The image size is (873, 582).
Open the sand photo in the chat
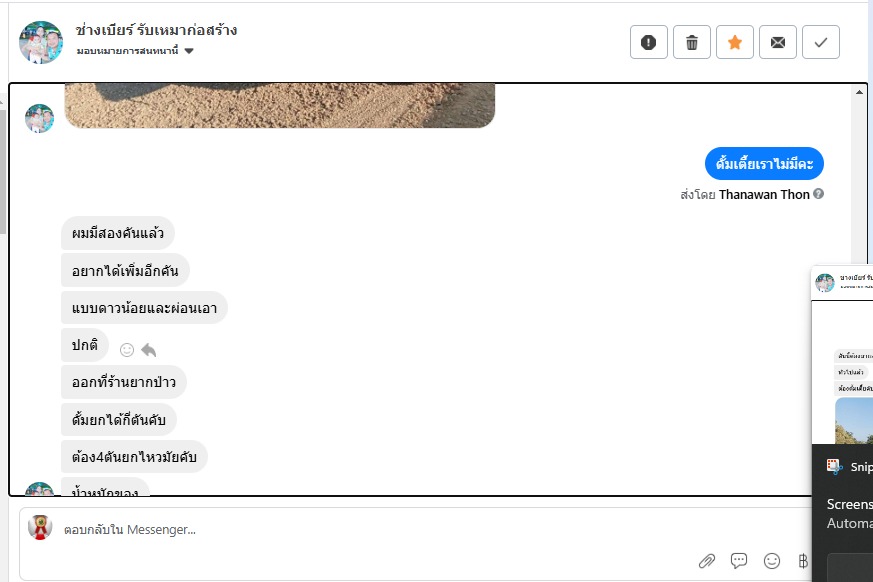coord(280,106)
